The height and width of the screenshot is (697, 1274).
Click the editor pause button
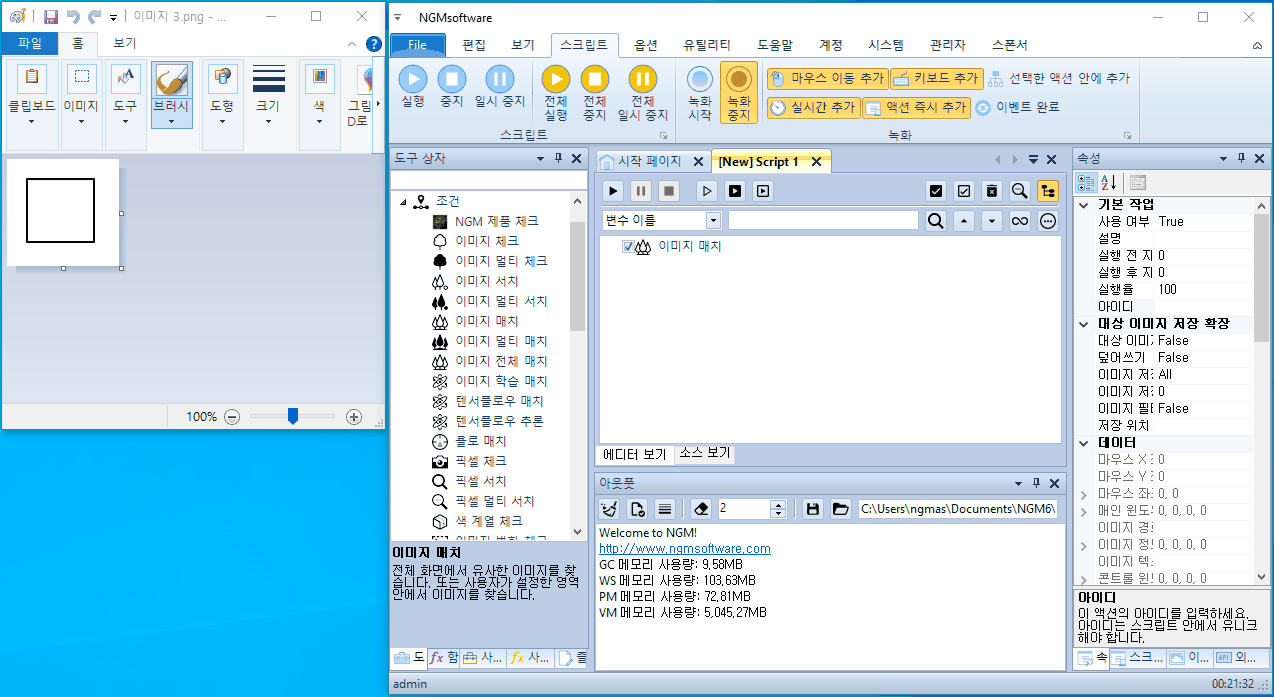[641, 190]
